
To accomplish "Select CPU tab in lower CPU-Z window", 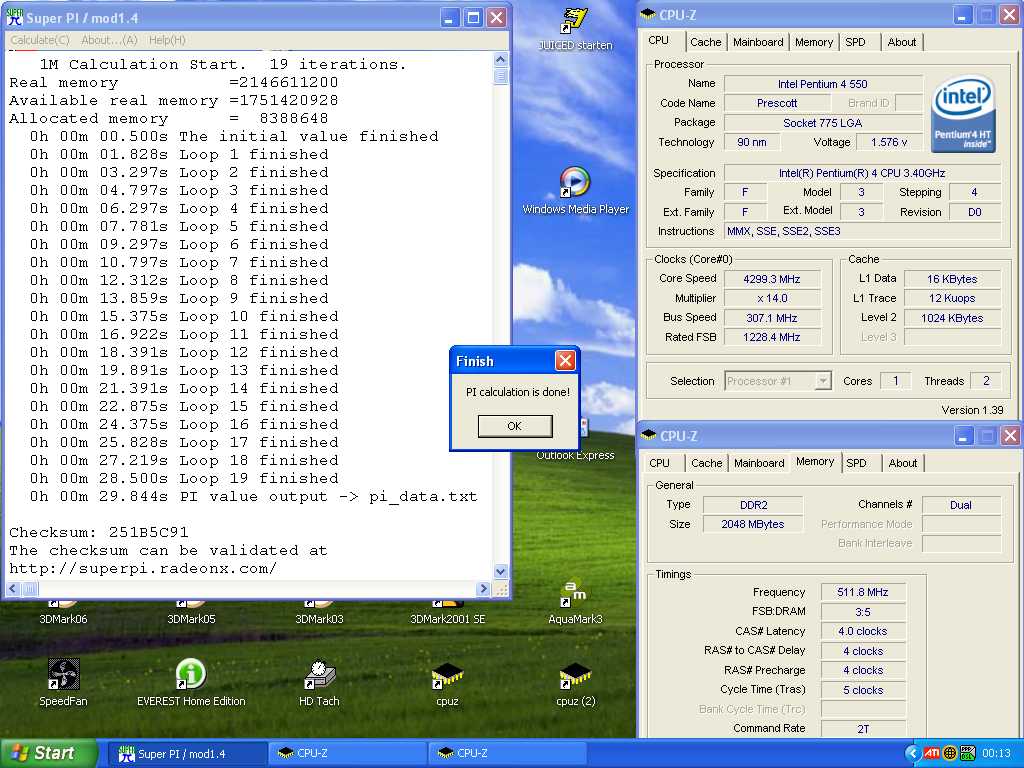I will click(660, 463).
